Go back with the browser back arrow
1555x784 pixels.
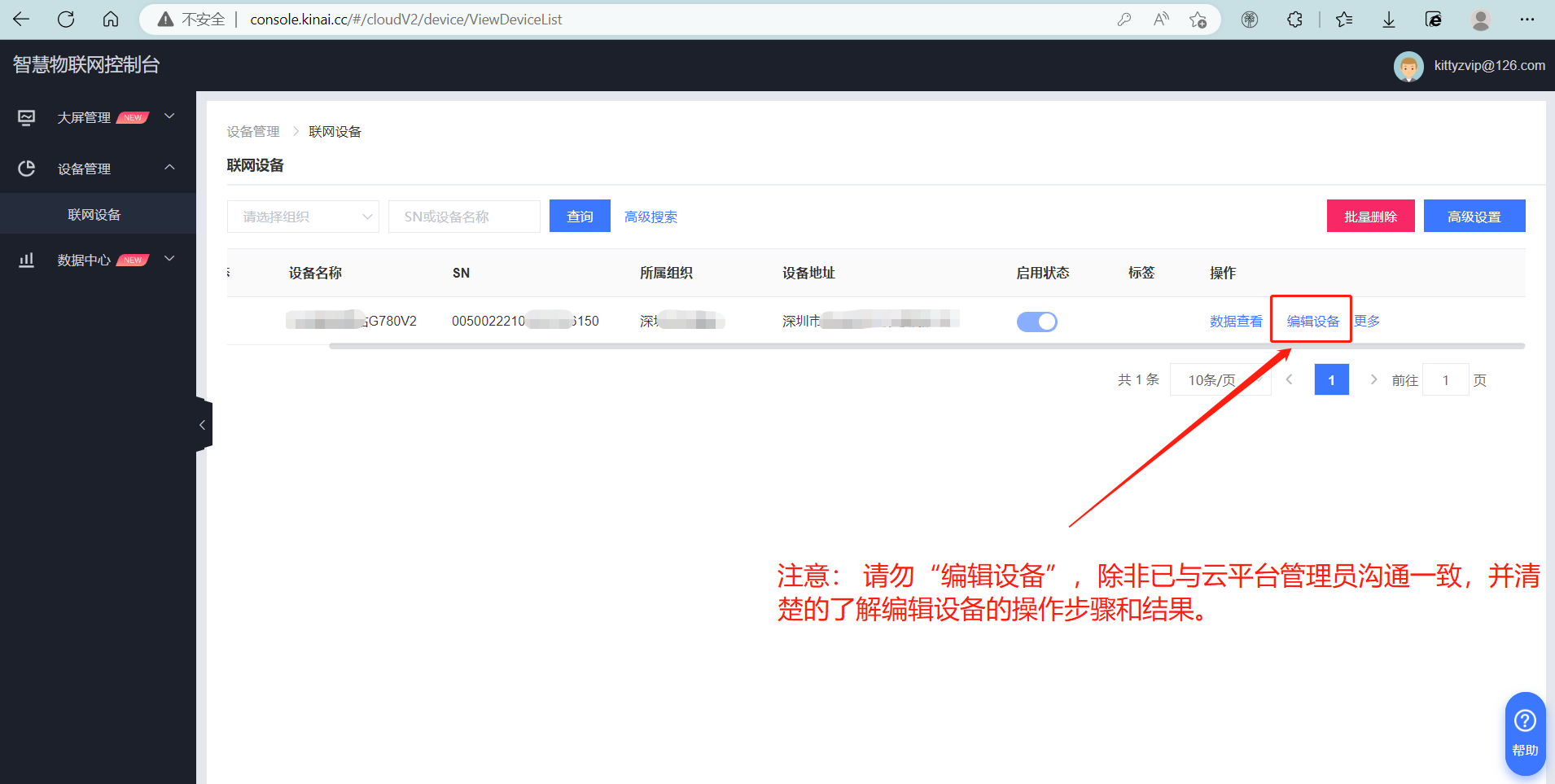[22, 20]
